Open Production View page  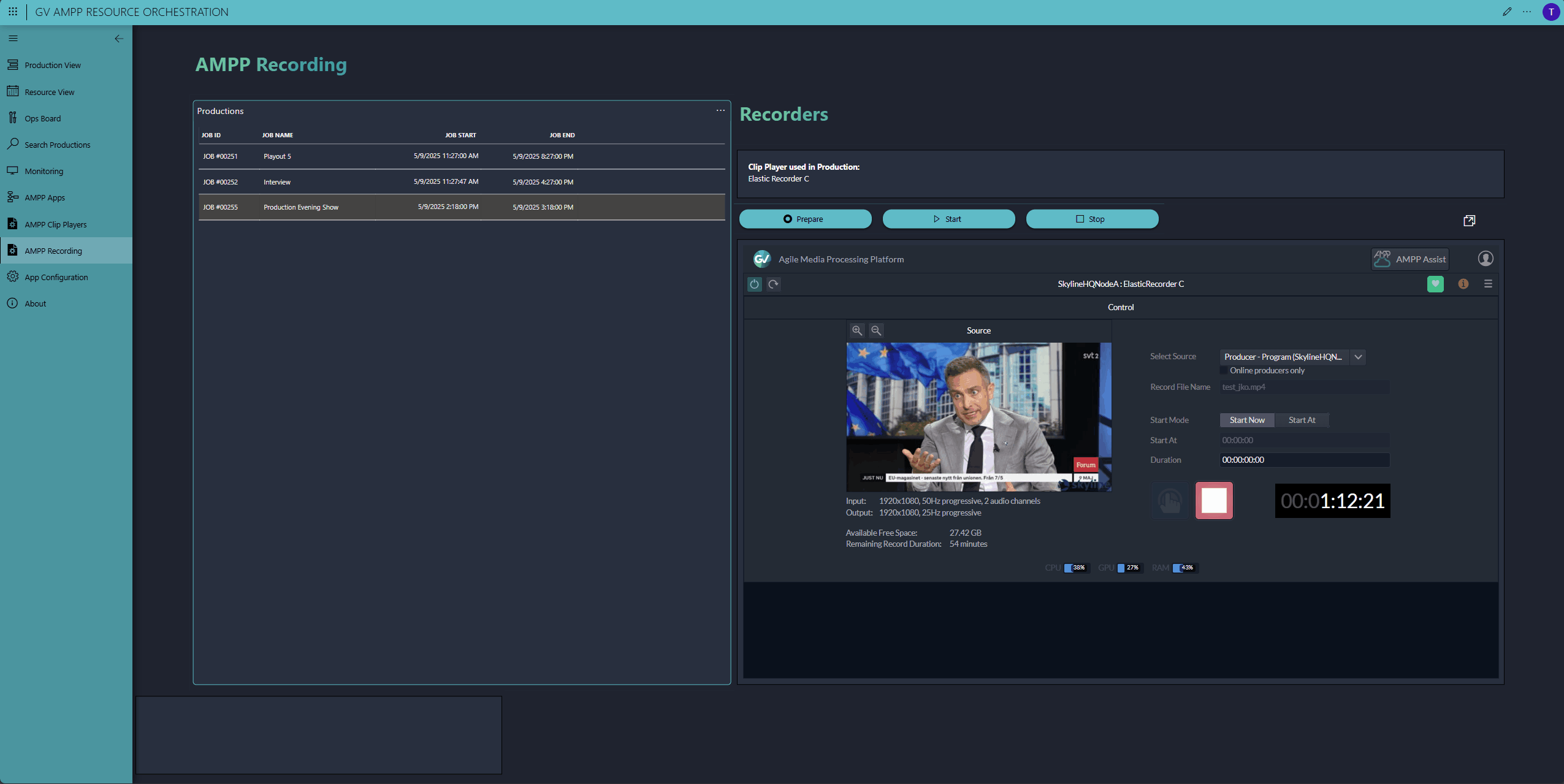tap(66, 65)
